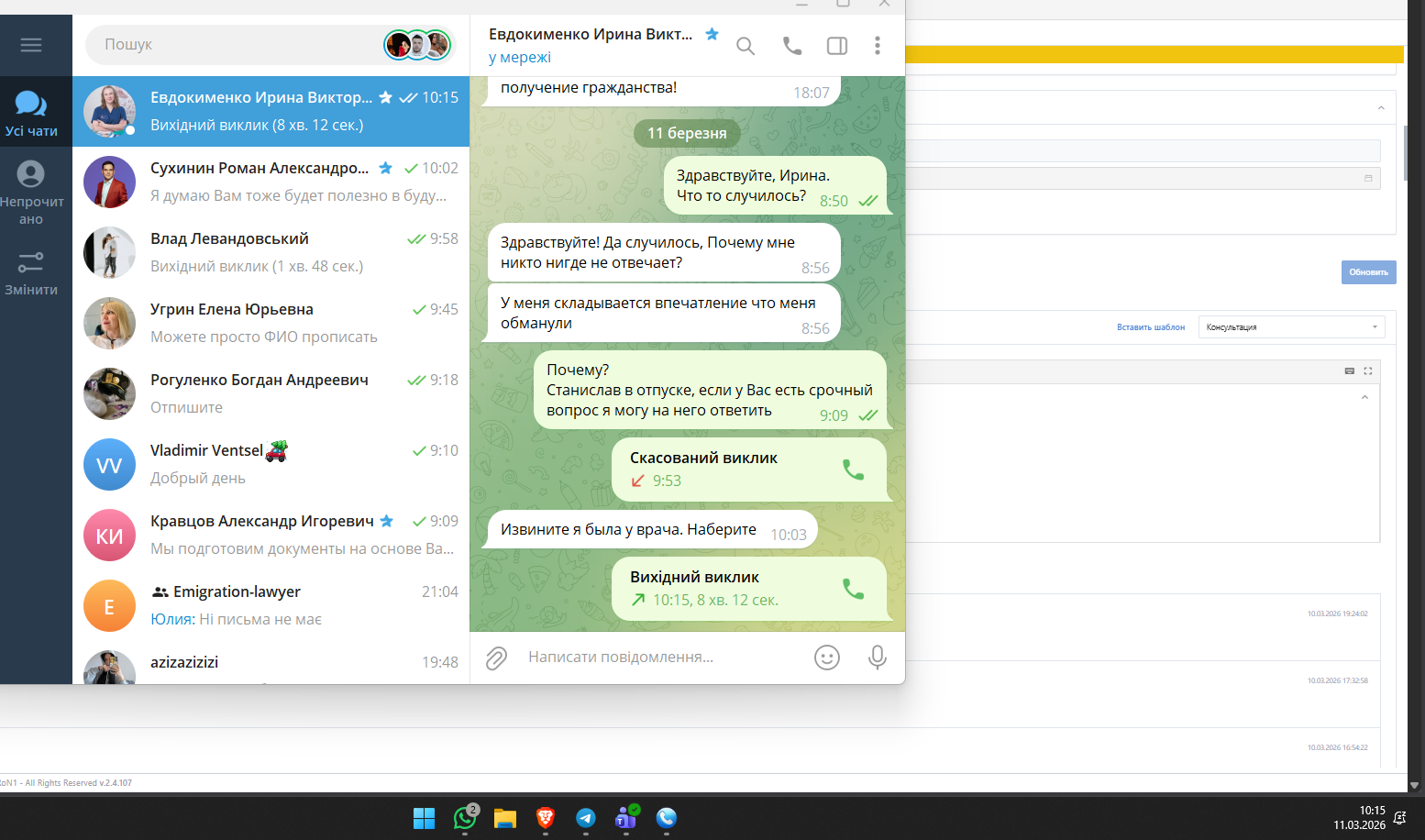Select the Усі чати folder
Viewport: 1425px width, 840px height.
pyautogui.click(x=31, y=114)
